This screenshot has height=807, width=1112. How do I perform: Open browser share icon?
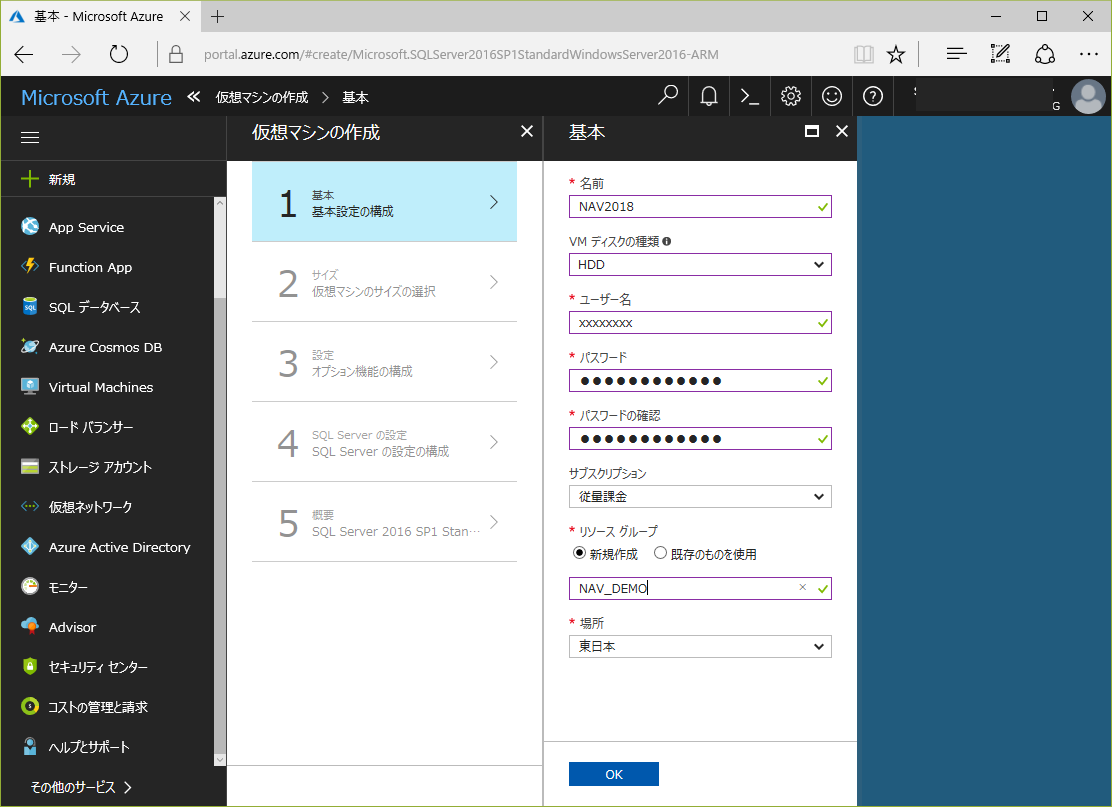coord(1045,55)
